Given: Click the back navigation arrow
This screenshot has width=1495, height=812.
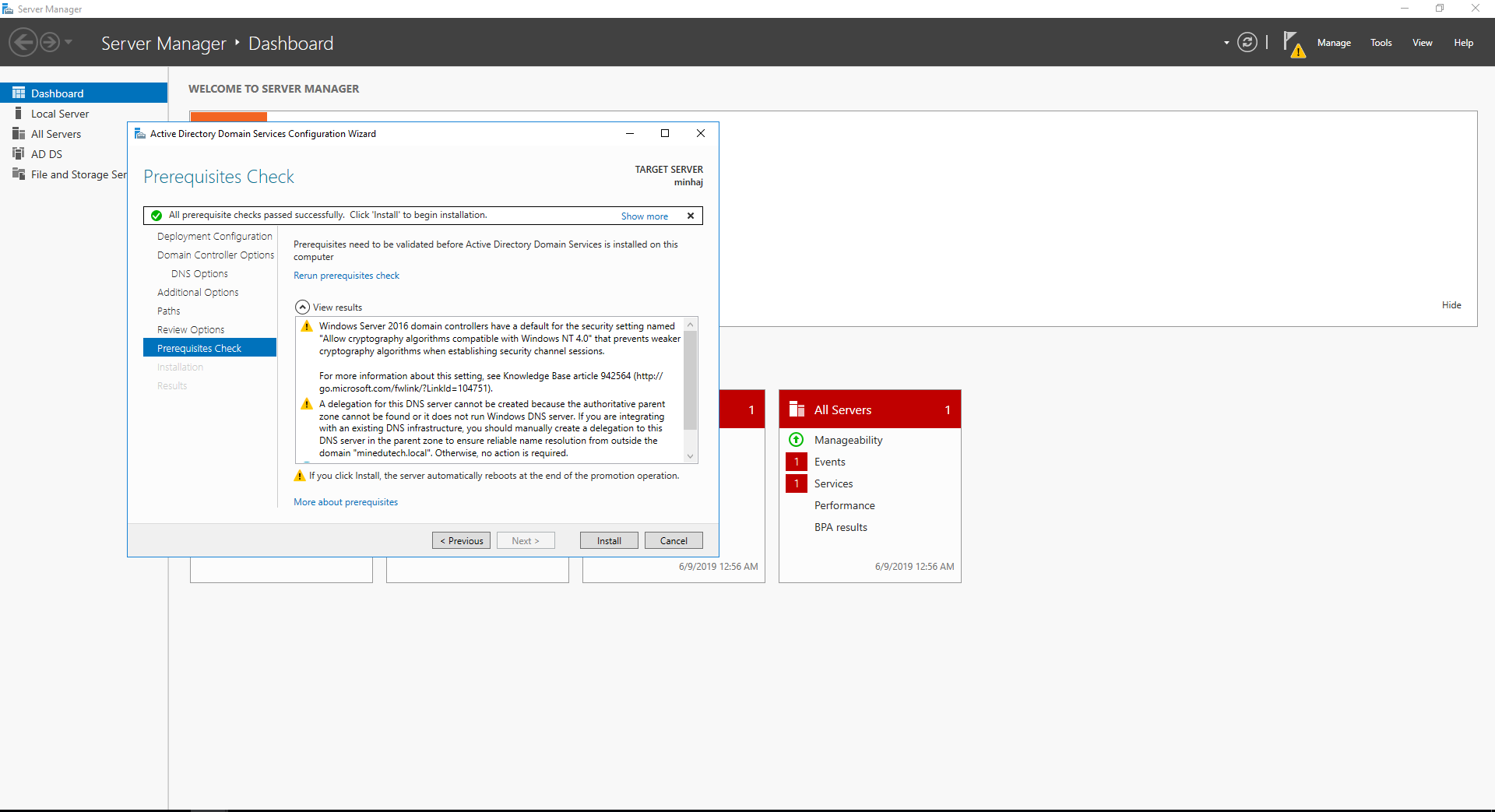Looking at the screenshot, I should coord(23,42).
